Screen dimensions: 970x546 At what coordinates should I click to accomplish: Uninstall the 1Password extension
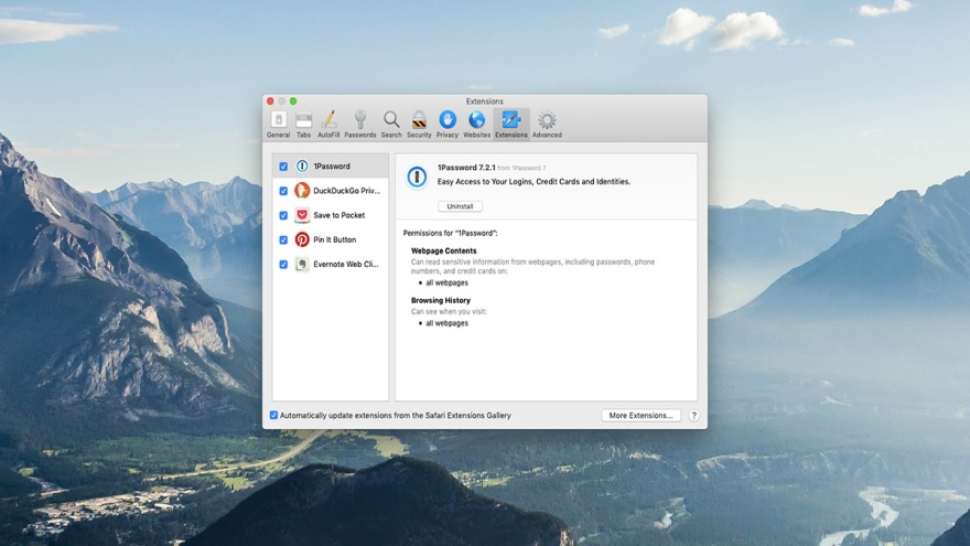460,207
